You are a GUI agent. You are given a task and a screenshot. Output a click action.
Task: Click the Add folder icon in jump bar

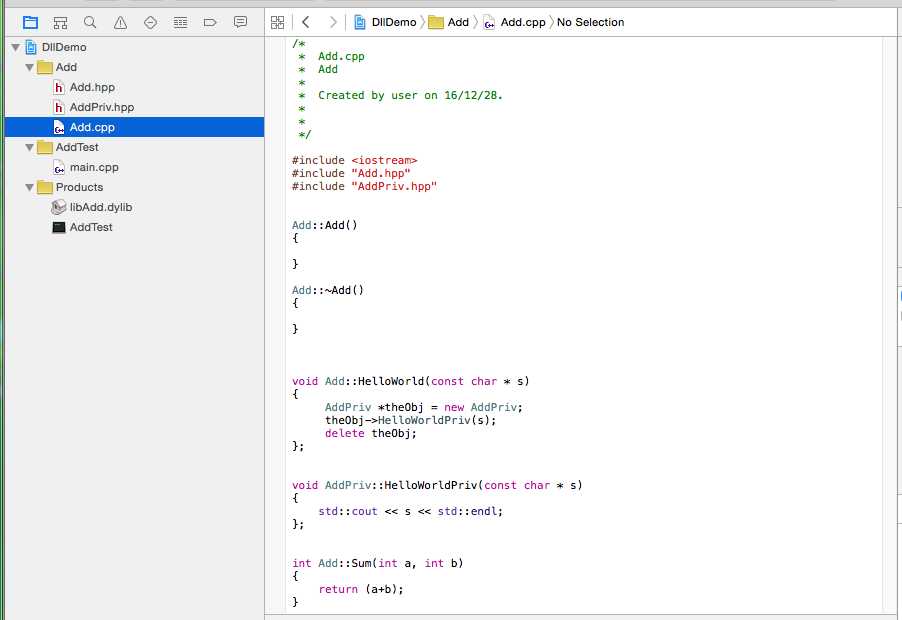point(436,22)
